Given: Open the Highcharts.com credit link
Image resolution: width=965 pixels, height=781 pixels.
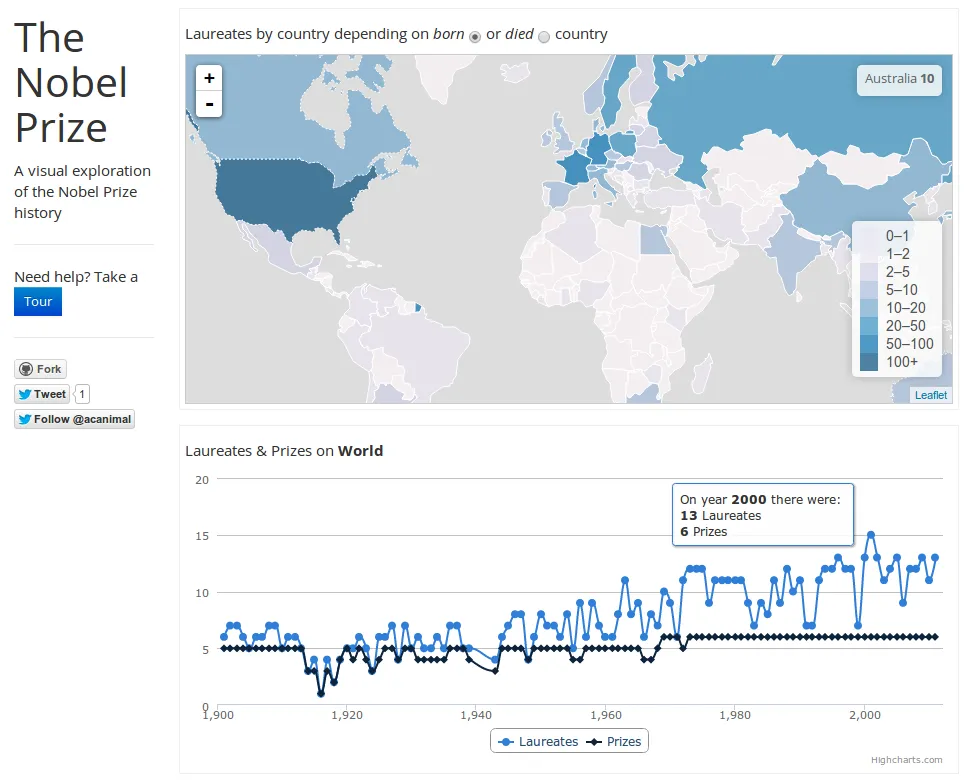Looking at the screenshot, I should 906,760.
